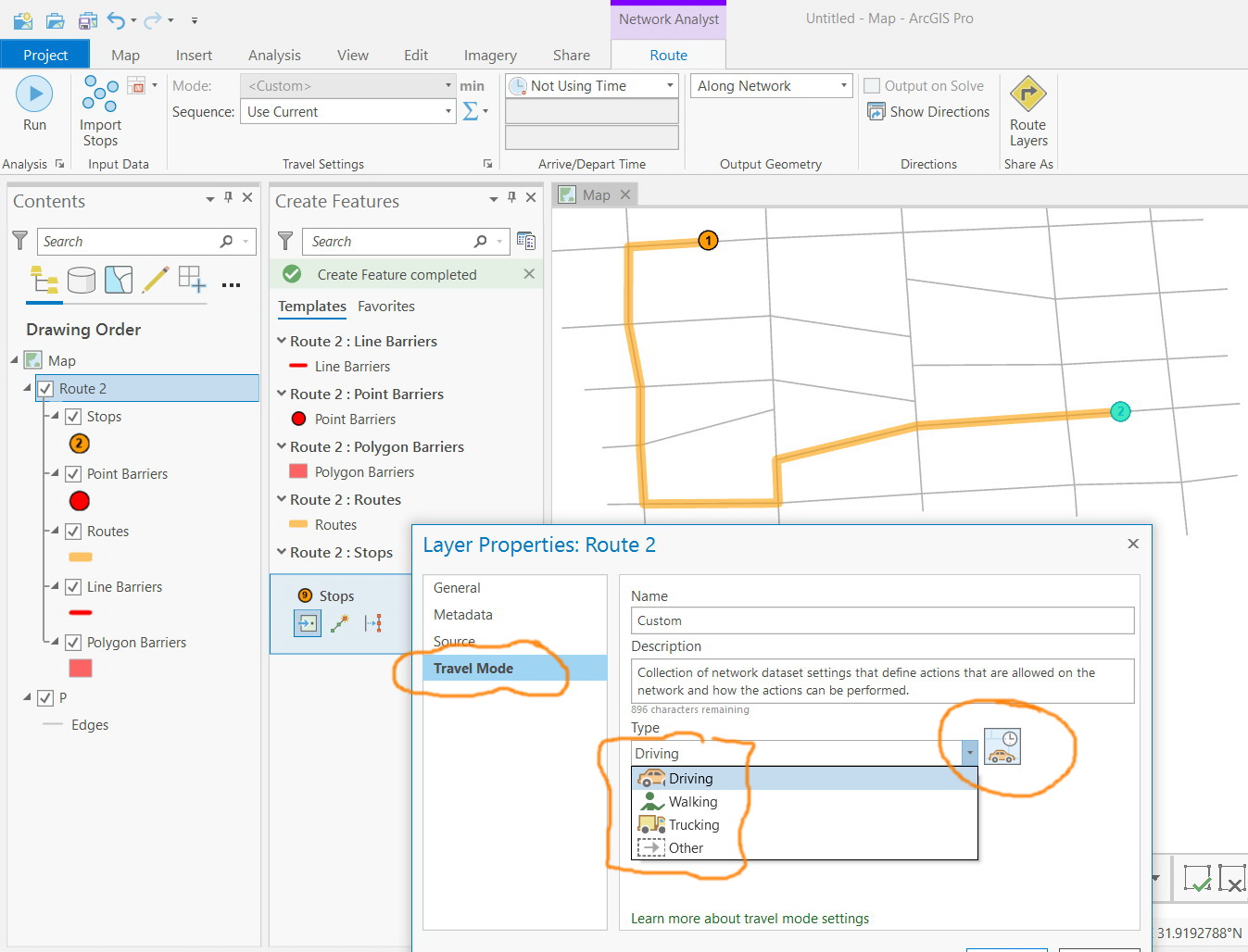Select List By Data Source icon
Screen dimensions: 1248x952
point(82,280)
